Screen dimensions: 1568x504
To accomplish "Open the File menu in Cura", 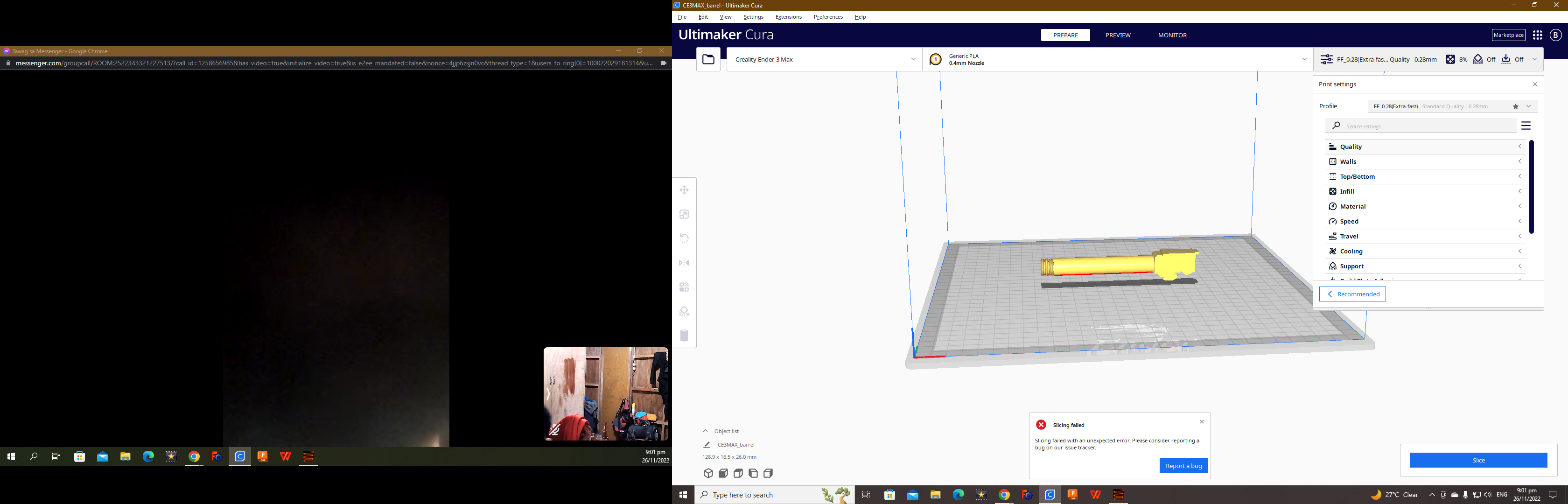I will pos(682,17).
